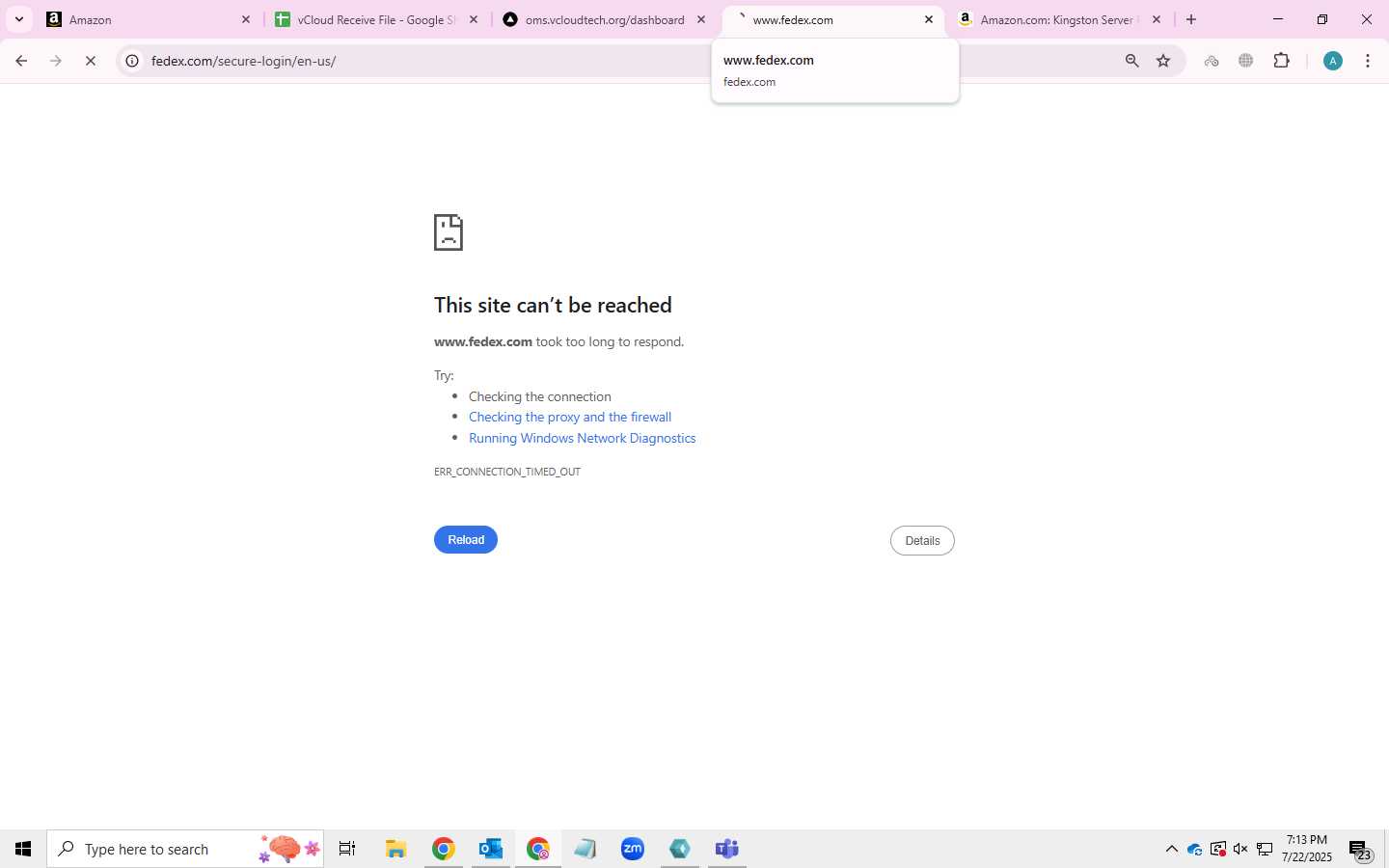This screenshot has width=1389, height=868.
Task: Open the zoom magnifier in address bar
Action: tap(1131, 61)
